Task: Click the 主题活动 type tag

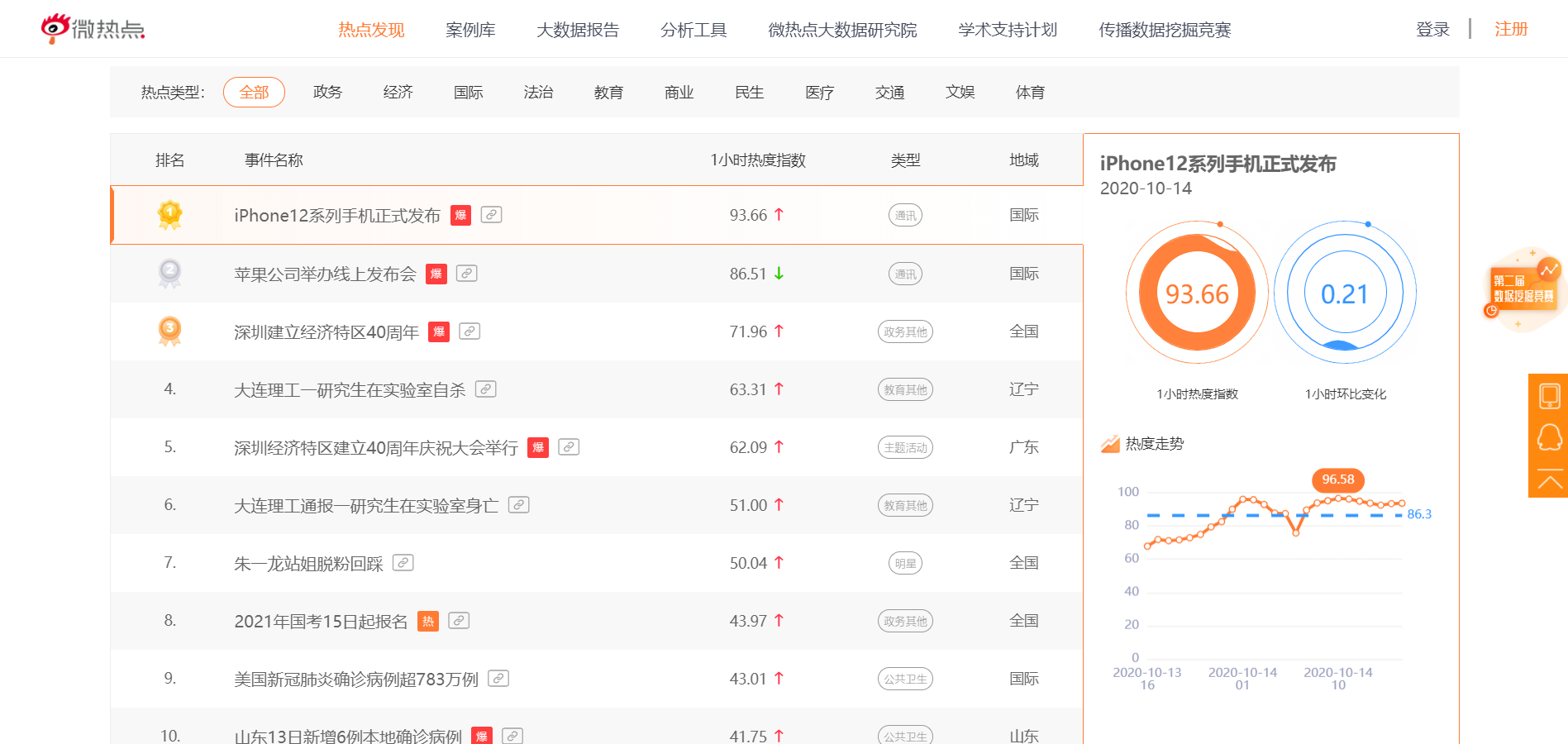Action: 905,447
